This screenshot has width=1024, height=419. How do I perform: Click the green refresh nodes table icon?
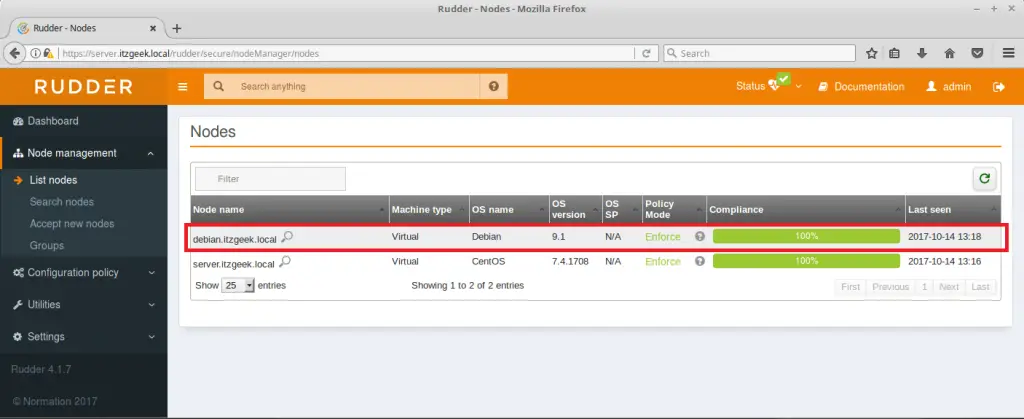click(985, 178)
